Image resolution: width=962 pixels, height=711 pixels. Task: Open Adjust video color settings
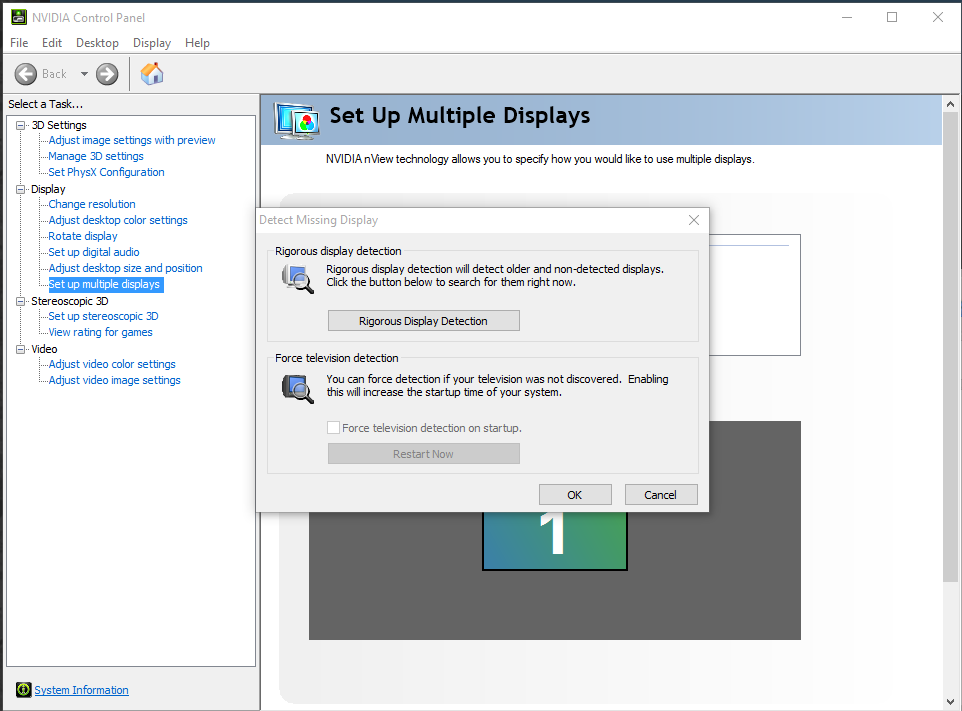(x=112, y=364)
